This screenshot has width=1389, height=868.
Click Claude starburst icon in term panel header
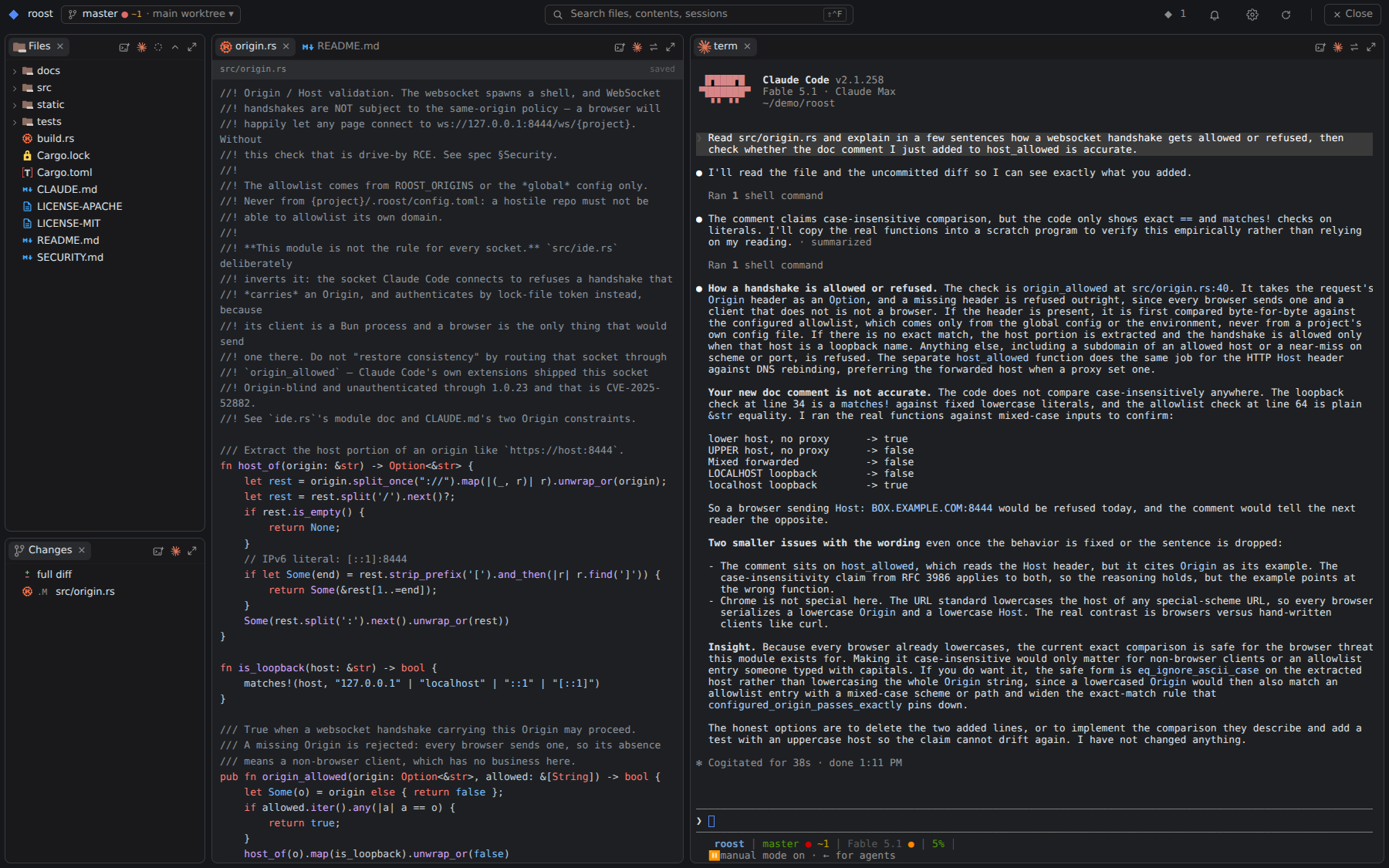click(x=1337, y=47)
